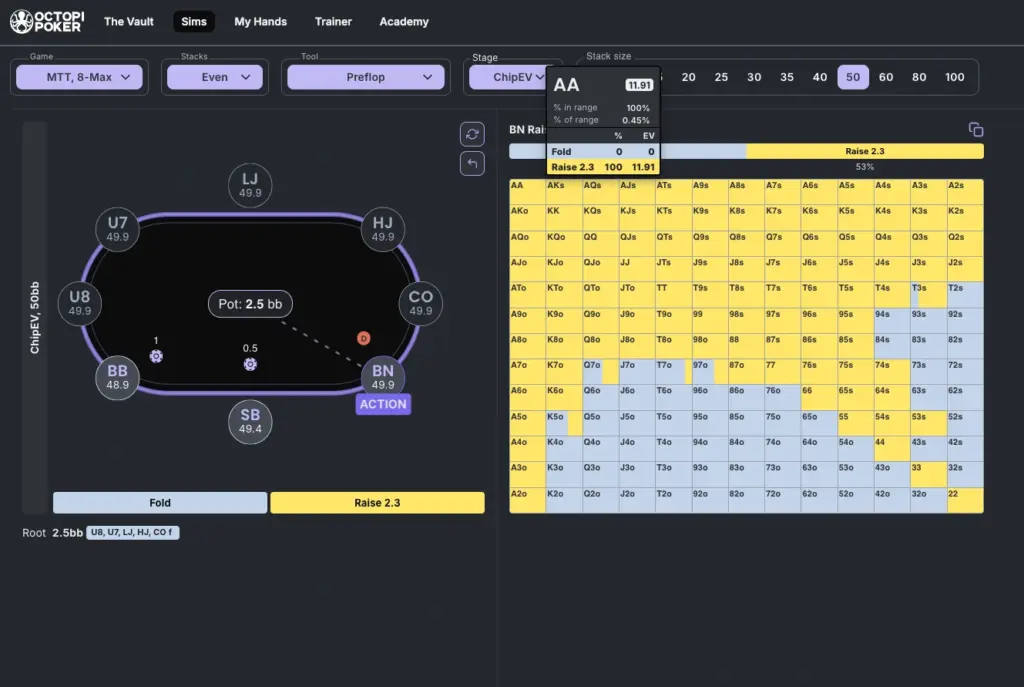The width and height of the screenshot is (1024, 687).
Task: Select stack size 50
Action: point(853,77)
